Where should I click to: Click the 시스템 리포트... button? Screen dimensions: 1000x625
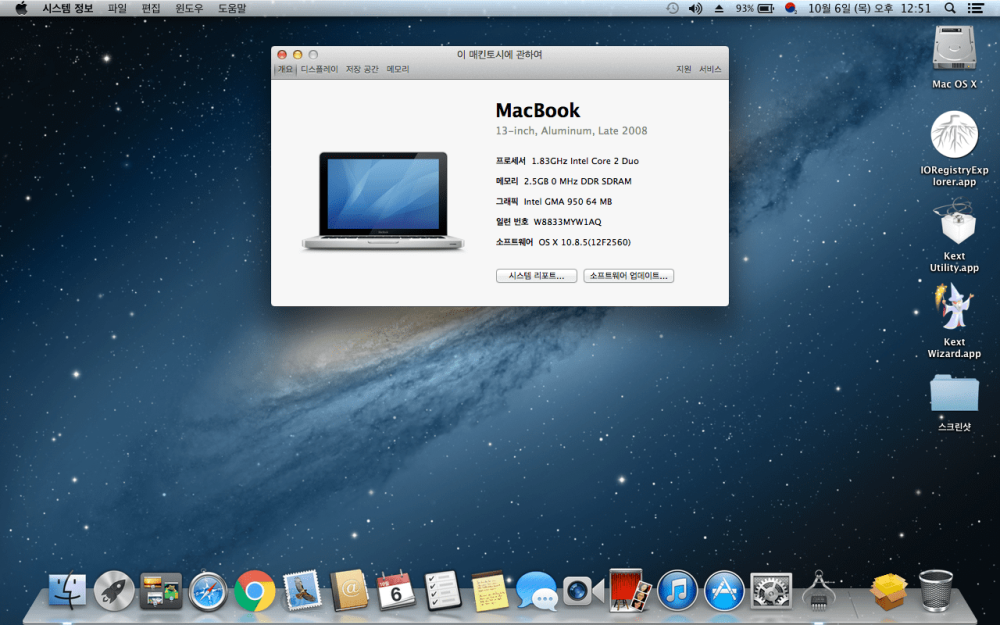(536, 276)
